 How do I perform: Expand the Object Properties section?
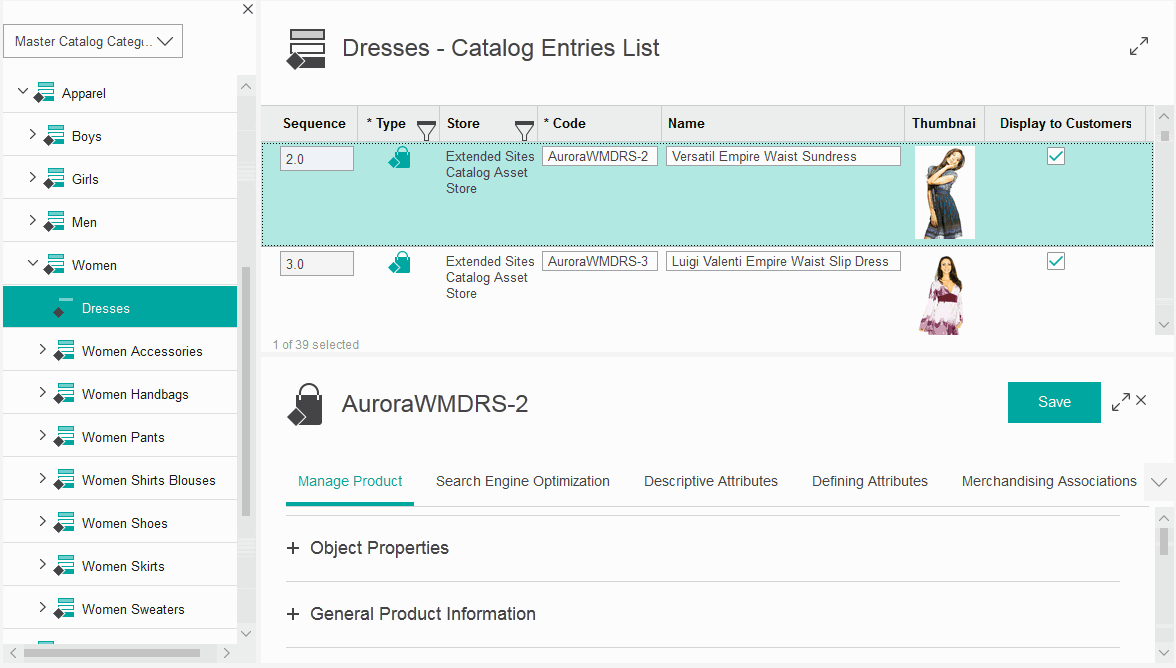point(292,548)
